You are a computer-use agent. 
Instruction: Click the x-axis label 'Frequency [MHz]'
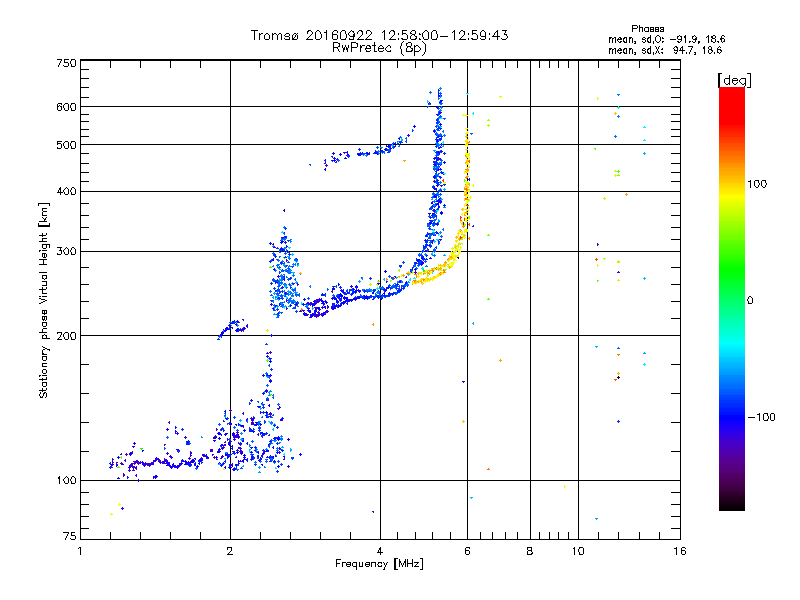pos(379,564)
